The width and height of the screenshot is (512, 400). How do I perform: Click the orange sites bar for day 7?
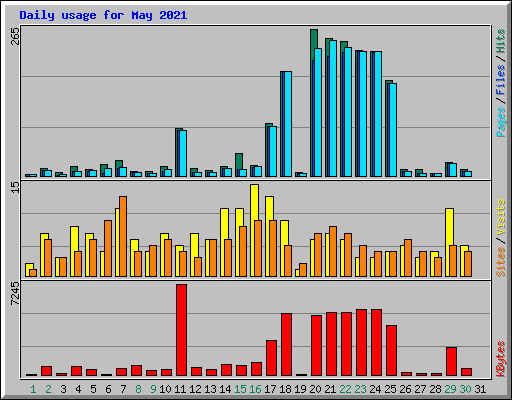123,236
